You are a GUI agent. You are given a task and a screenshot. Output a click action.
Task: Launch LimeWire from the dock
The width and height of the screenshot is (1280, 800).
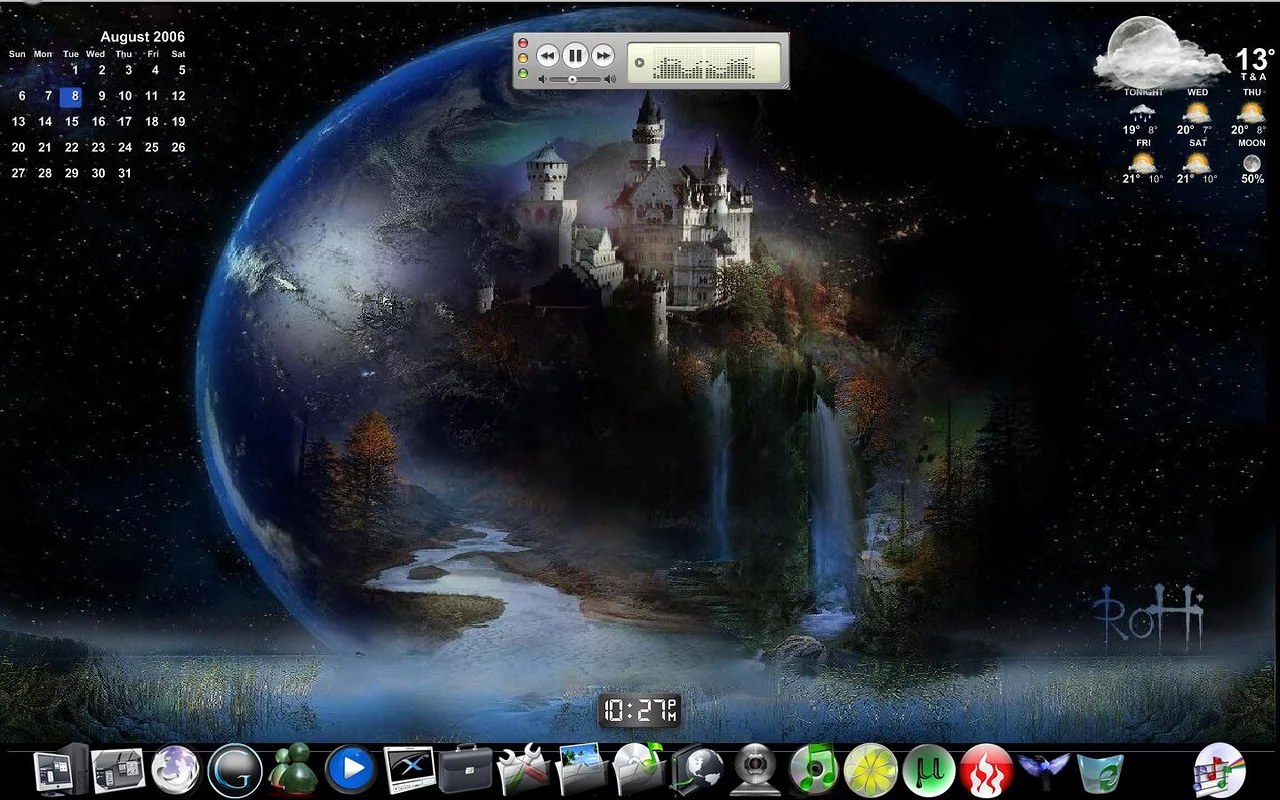[x=870, y=771]
